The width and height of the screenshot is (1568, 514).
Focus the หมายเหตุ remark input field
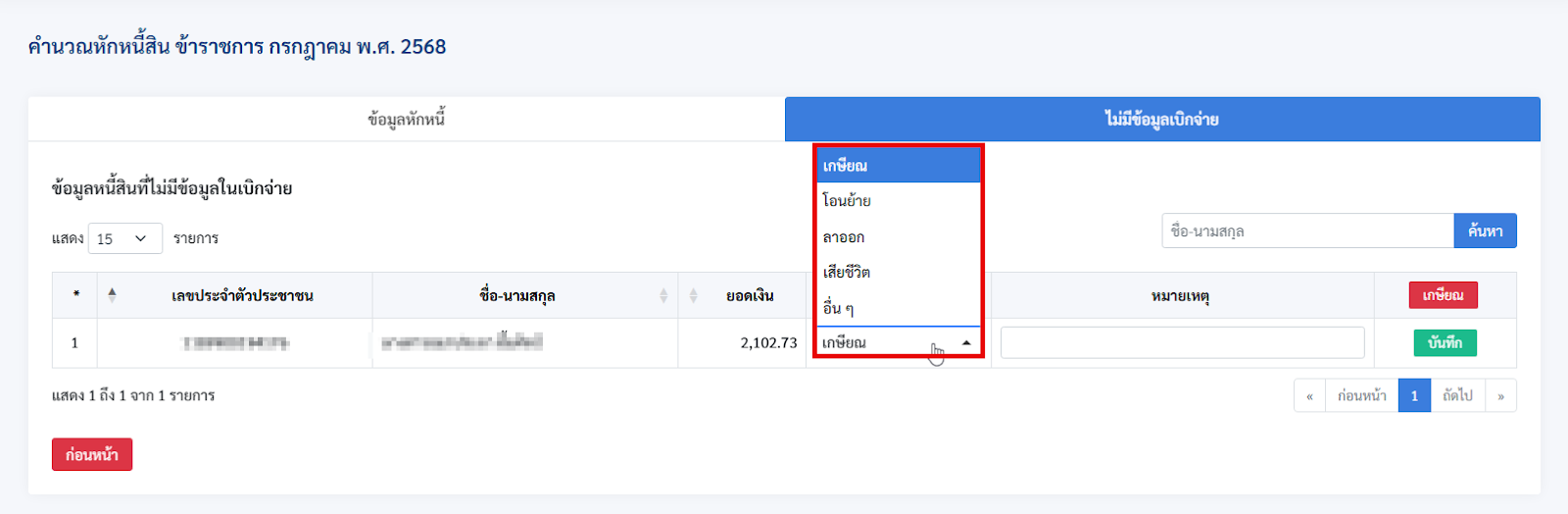tap(1183, 342)
